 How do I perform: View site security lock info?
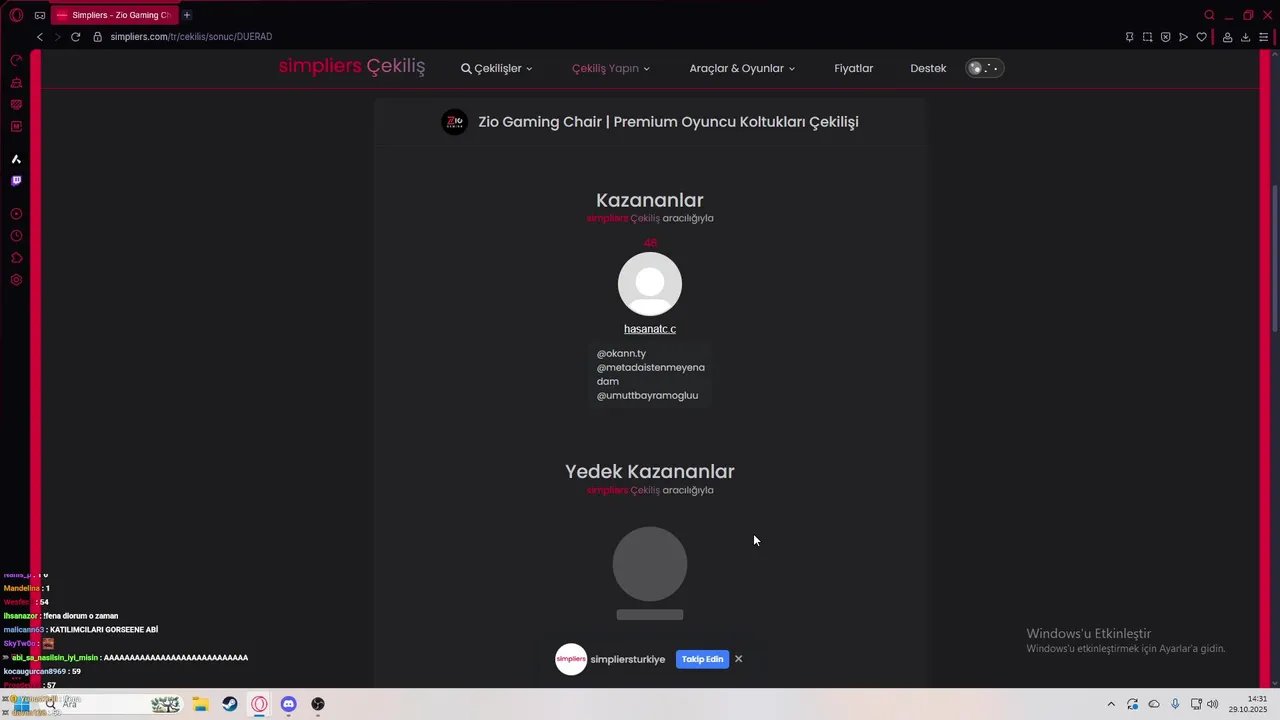coord(98,37)
